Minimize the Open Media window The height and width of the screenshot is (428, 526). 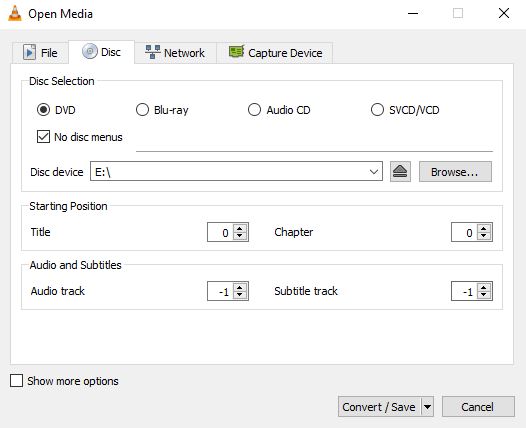coord(413,13)
